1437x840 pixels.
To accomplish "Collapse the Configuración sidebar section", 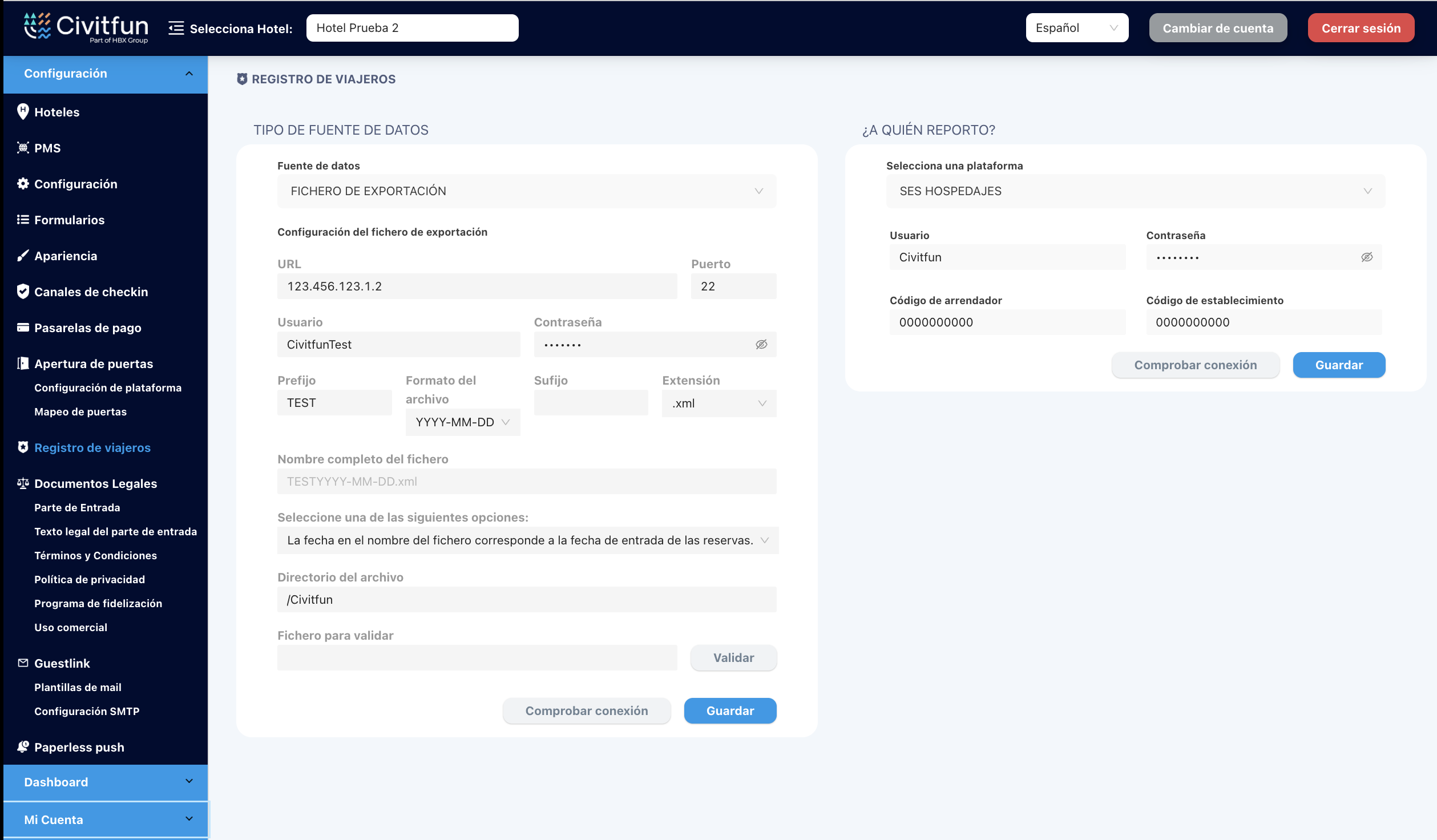I will click(x=106, y=74).
